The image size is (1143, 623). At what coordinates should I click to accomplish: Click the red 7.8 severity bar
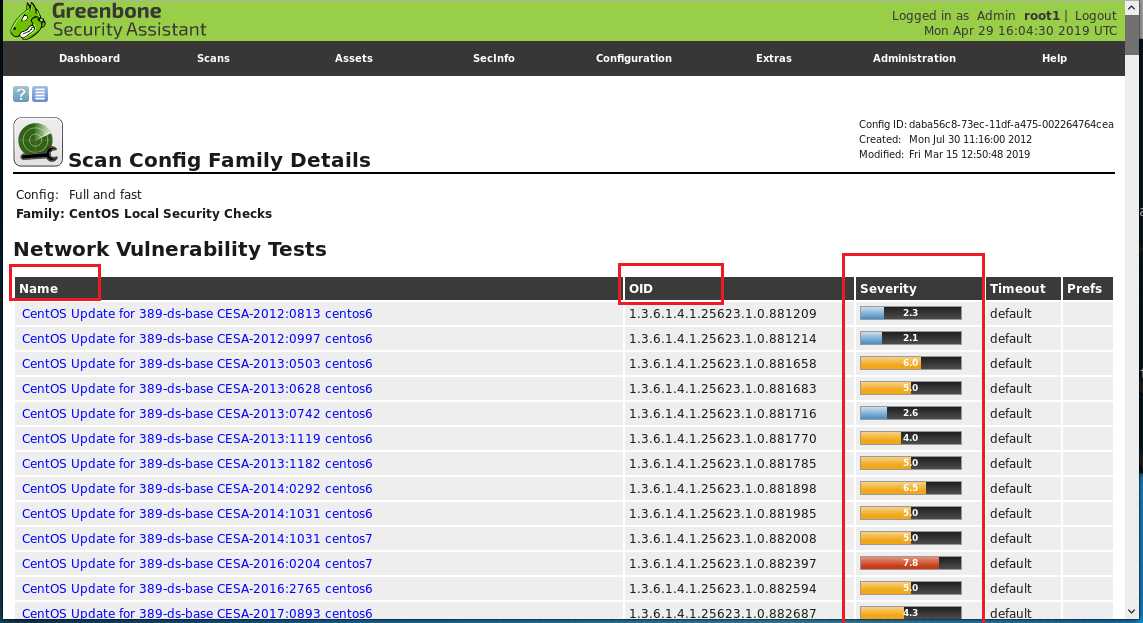point(910,563)
